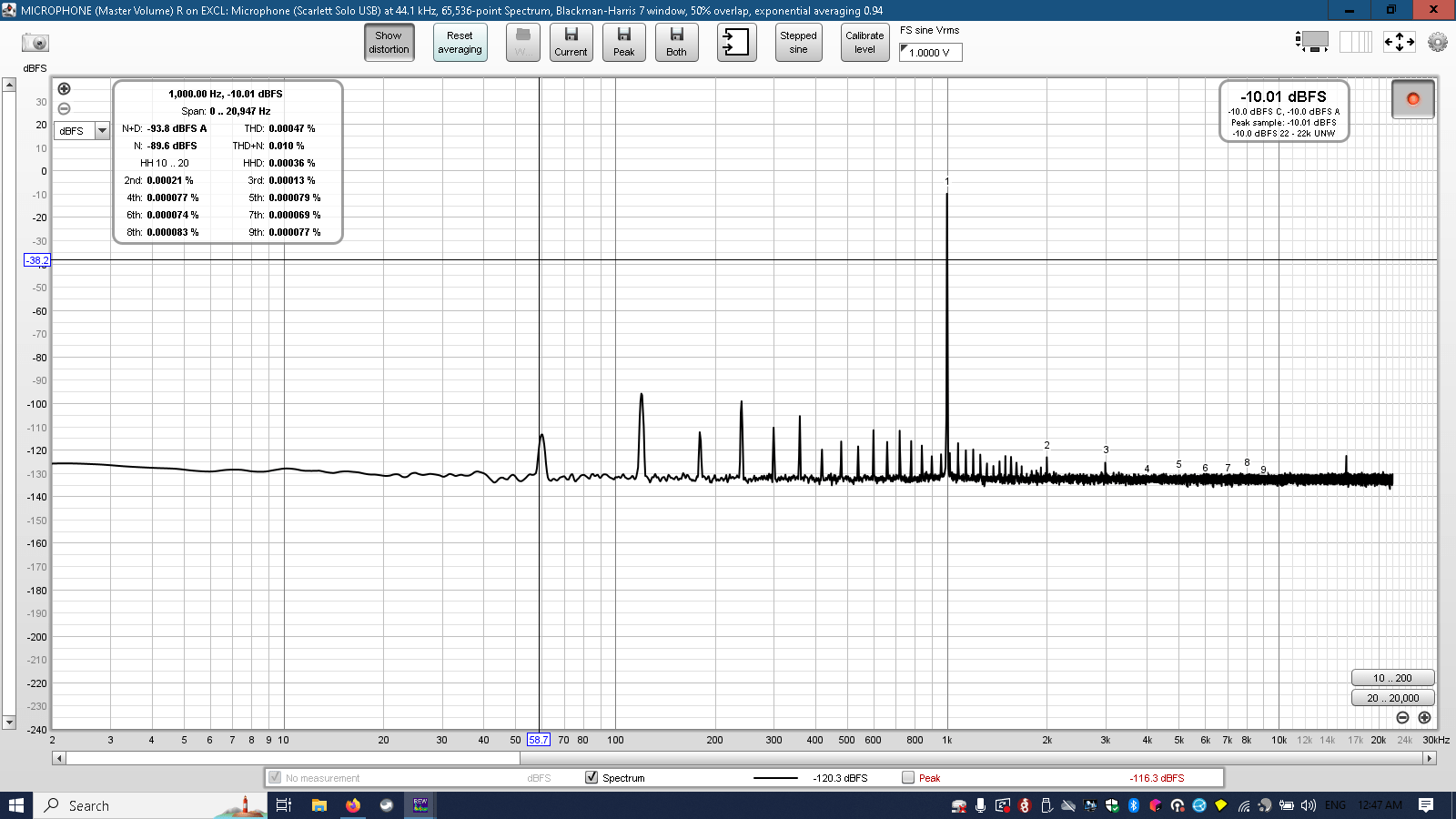Toggle the Spectrum trace checkbox

(x=591, y=777)
